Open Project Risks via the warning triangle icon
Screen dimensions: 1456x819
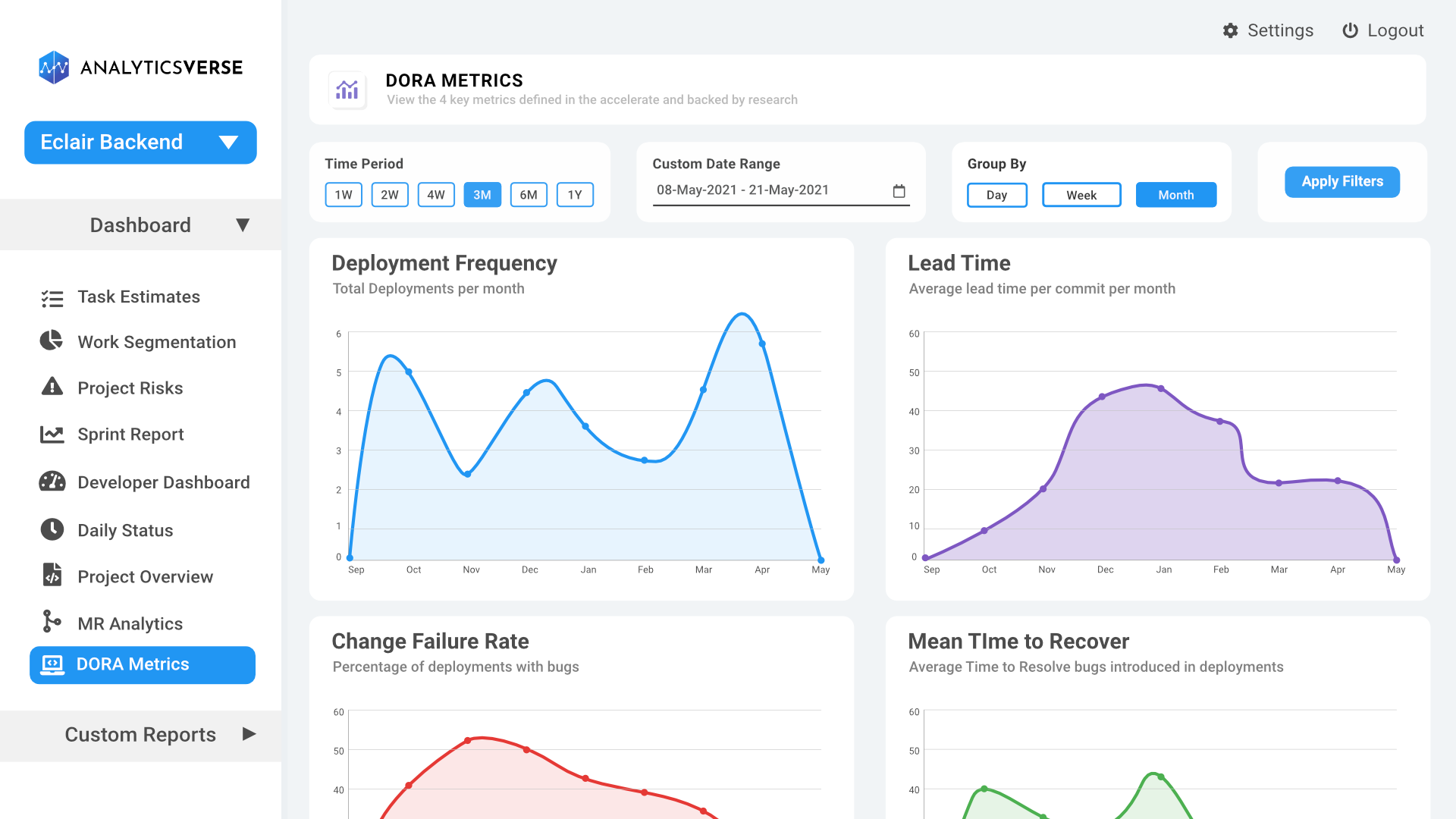(x=50, y=388)
